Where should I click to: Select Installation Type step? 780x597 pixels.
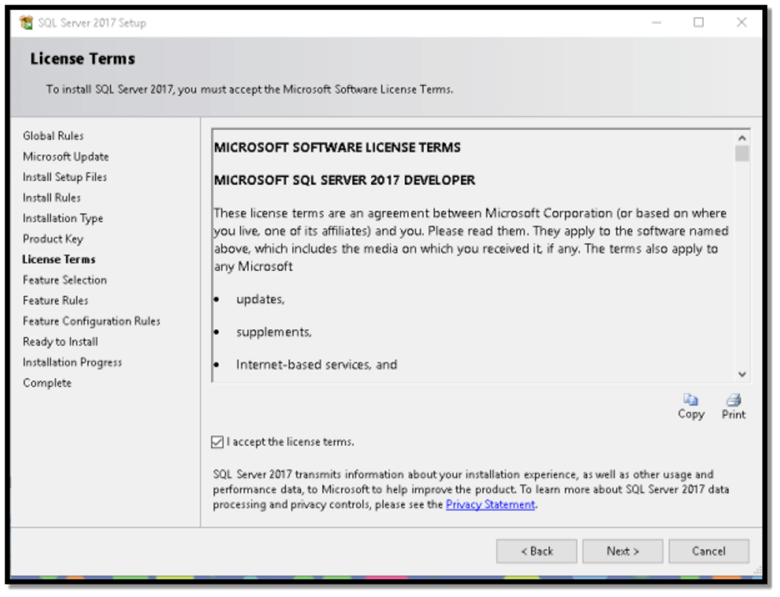[63, 218]
